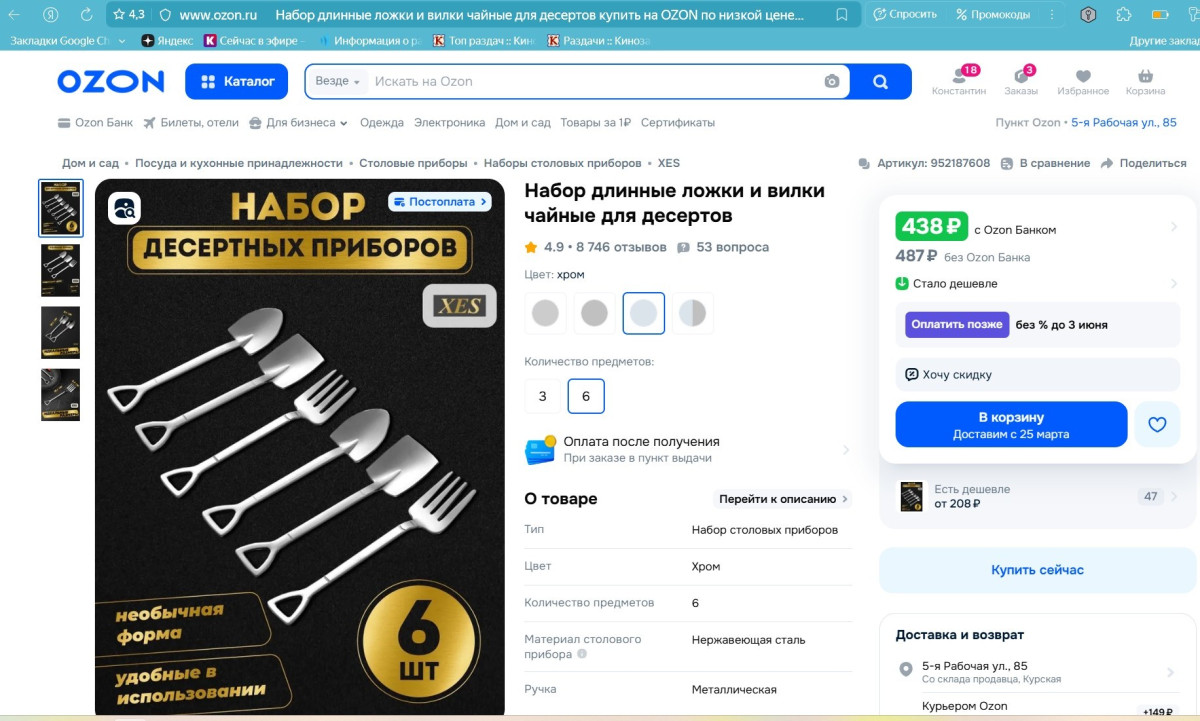The image size is (1200, 721).
Task: Open Избранное heart icon in header
Action: coord(1083,76)
